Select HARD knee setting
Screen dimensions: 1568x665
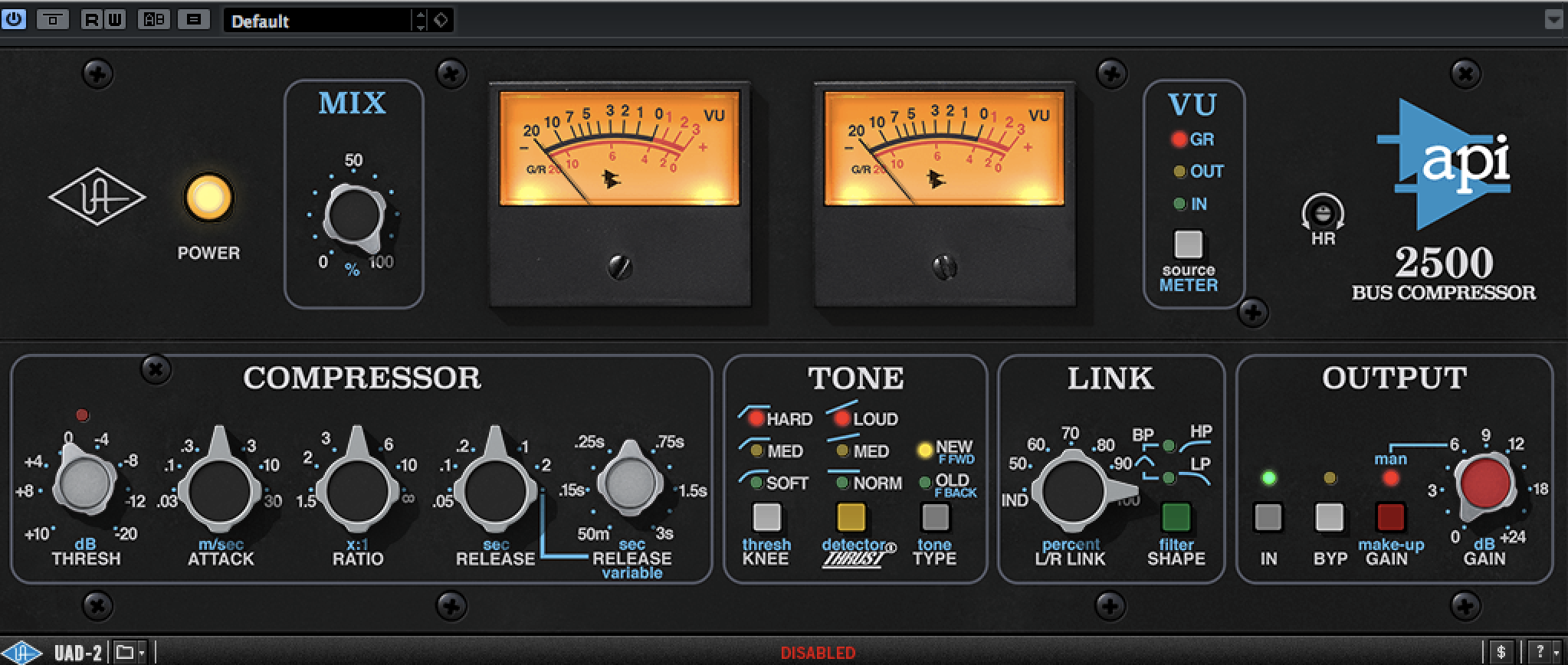tap(756, 418)
